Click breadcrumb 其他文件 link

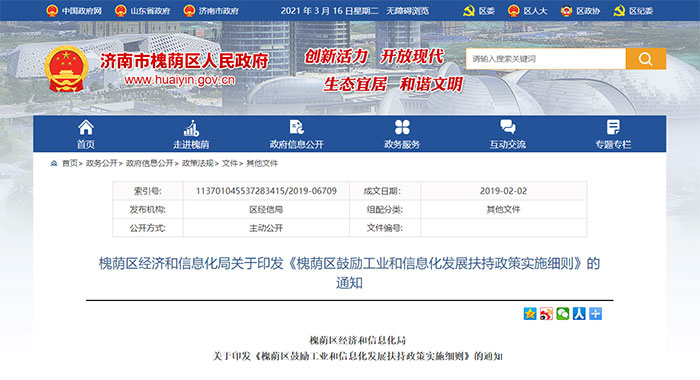(262, 163)
